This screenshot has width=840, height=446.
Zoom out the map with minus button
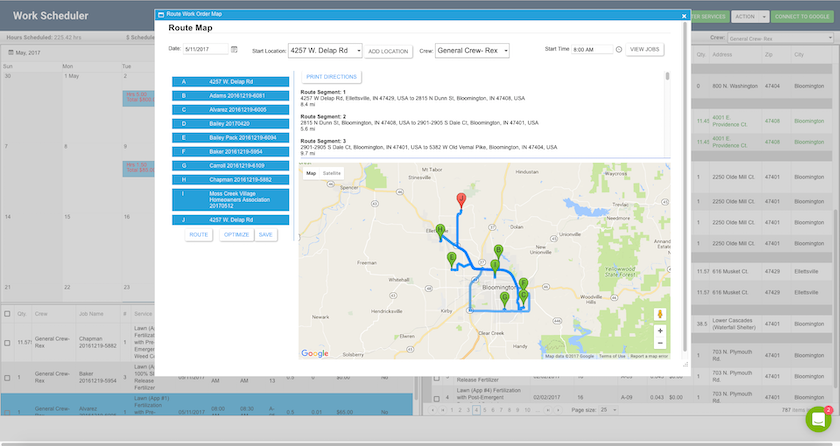coord(660,343)
